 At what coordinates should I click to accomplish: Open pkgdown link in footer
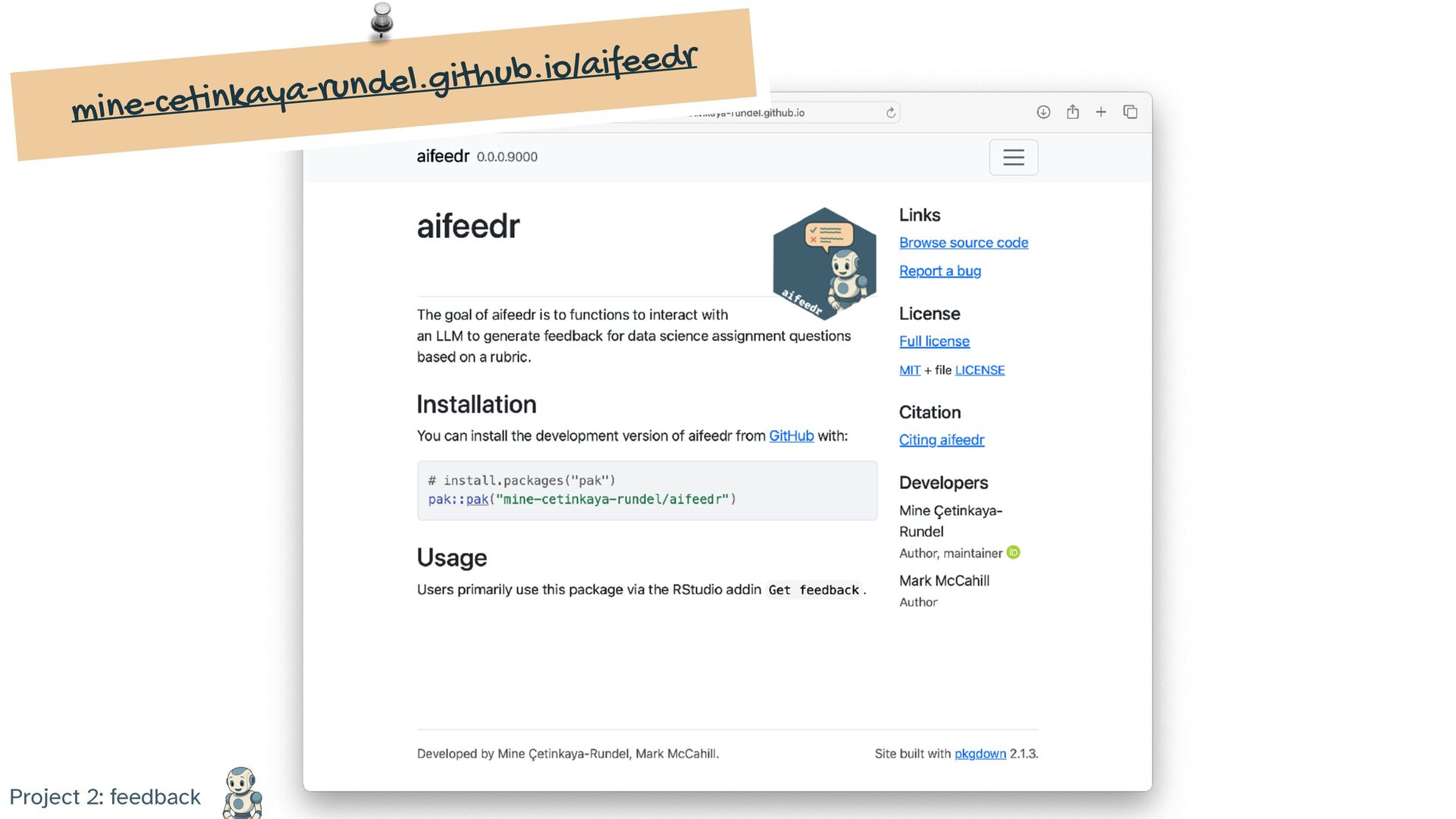[980, 754]
